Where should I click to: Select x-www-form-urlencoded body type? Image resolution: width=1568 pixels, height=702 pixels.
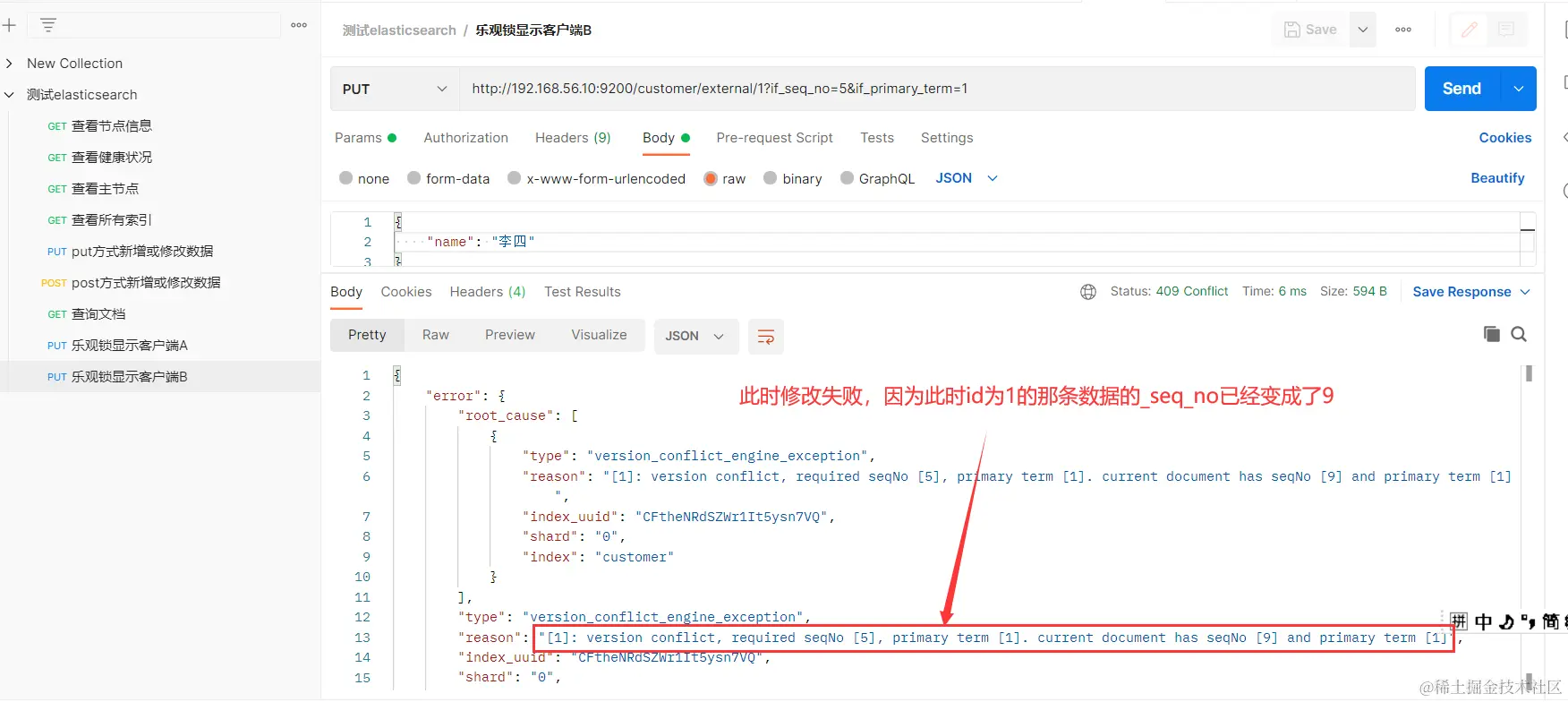click(x=596, y=178)
